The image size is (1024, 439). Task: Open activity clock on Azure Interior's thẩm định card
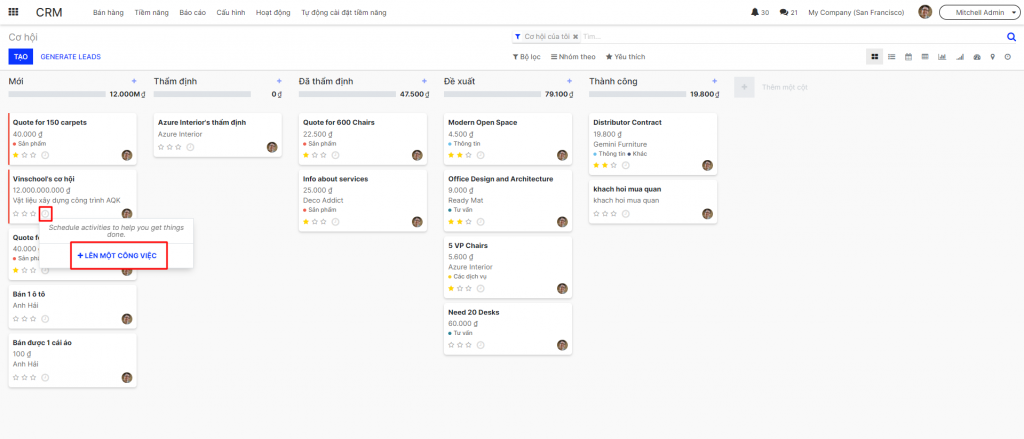coord(190,147)
